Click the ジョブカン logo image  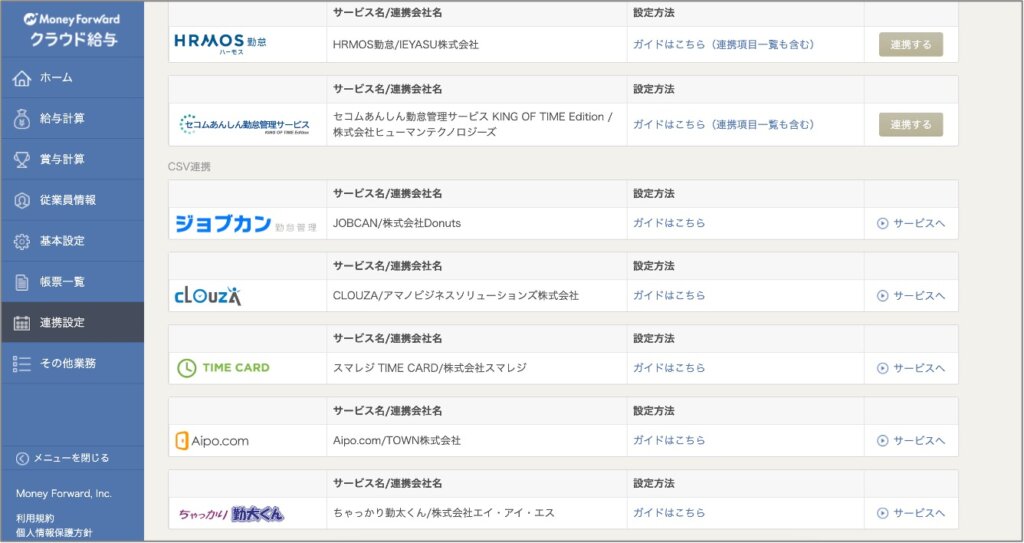(236, 224)
